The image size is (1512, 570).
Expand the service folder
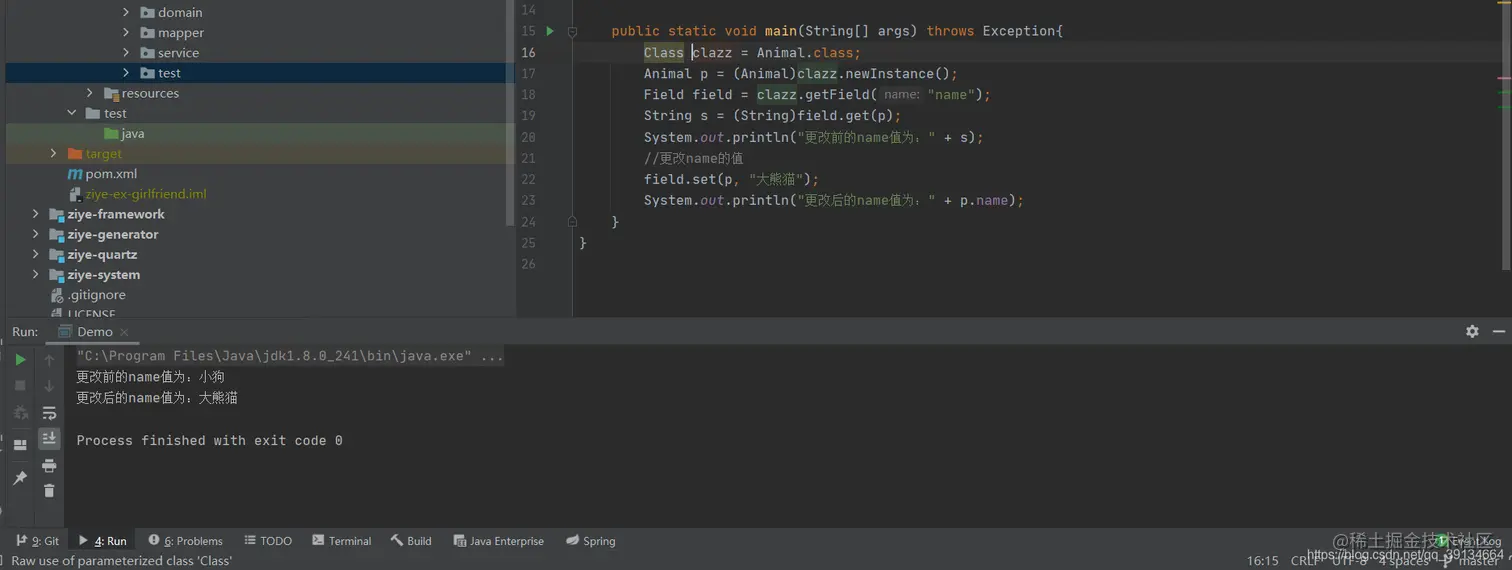pos(126,52)
